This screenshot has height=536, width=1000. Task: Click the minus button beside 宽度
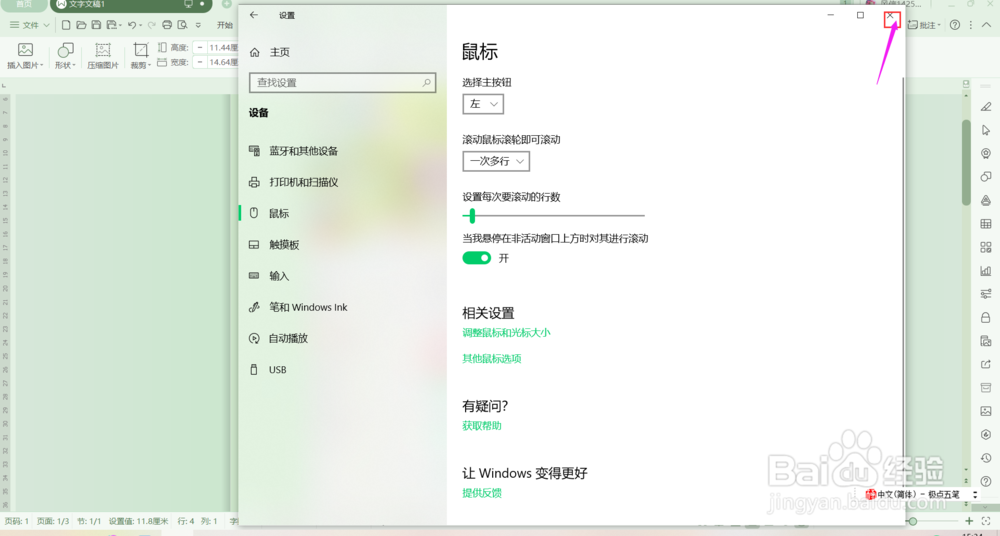click(200, 62)
